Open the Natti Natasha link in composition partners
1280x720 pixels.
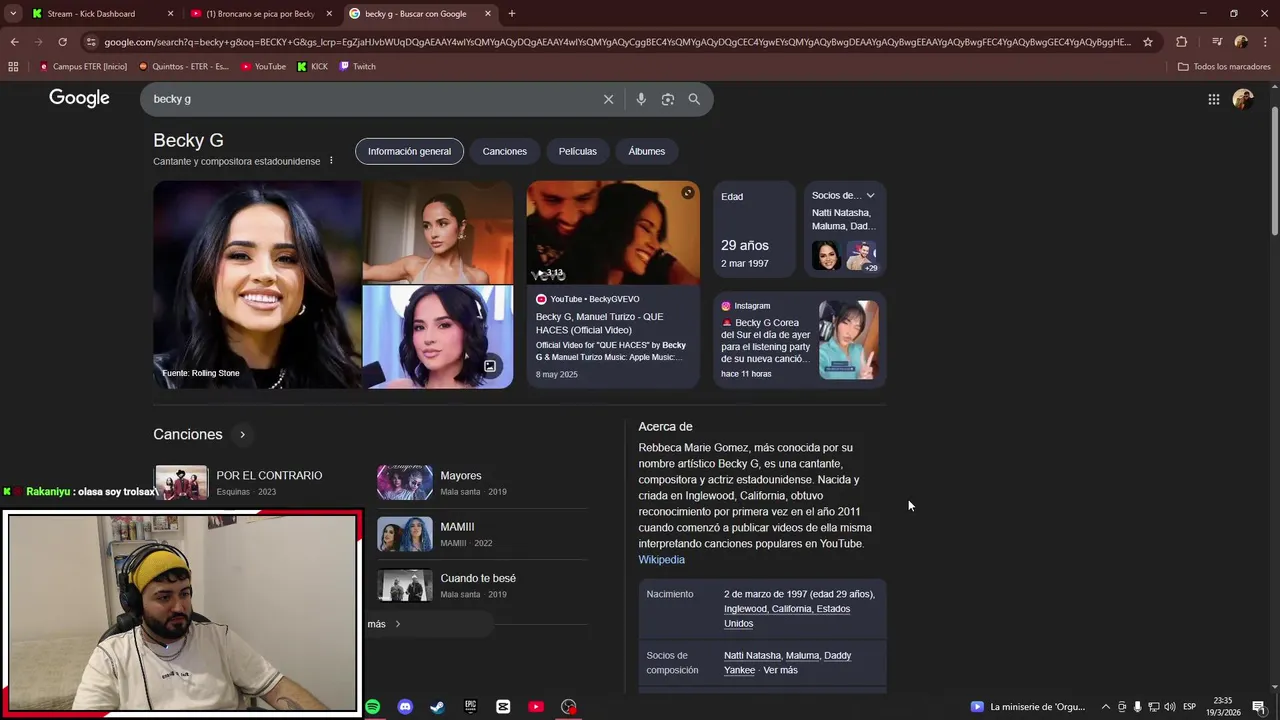[x=752, y=656]
